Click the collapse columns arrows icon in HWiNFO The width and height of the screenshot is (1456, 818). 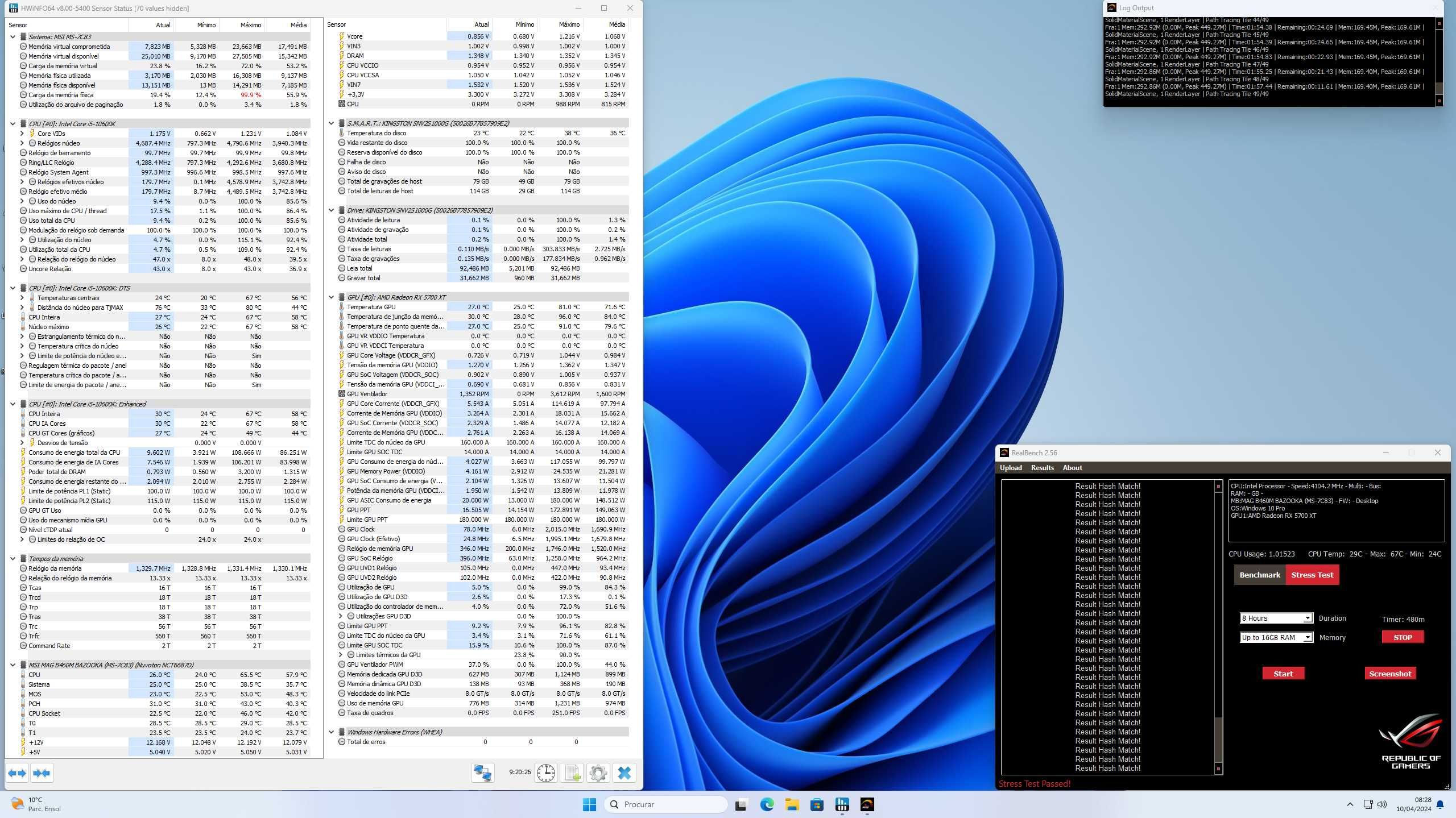(42, 773)
